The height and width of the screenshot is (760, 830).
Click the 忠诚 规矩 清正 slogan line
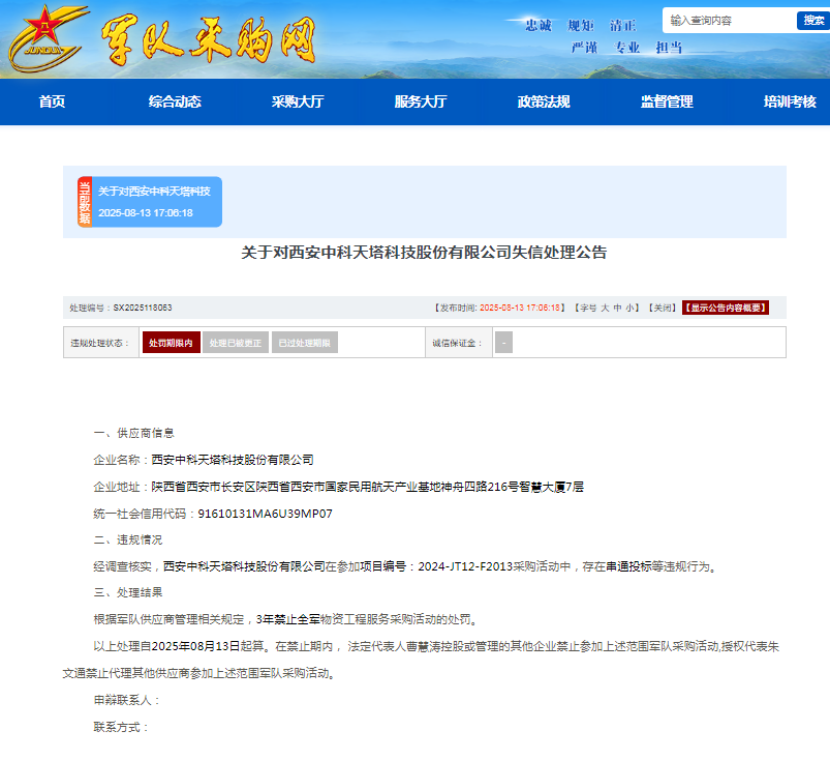581,25
